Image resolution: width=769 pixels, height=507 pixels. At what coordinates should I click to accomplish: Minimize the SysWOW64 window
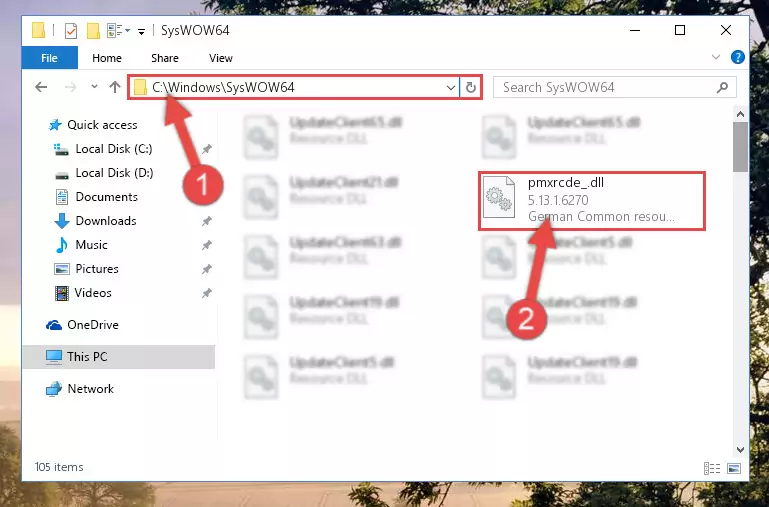(635, 30)
